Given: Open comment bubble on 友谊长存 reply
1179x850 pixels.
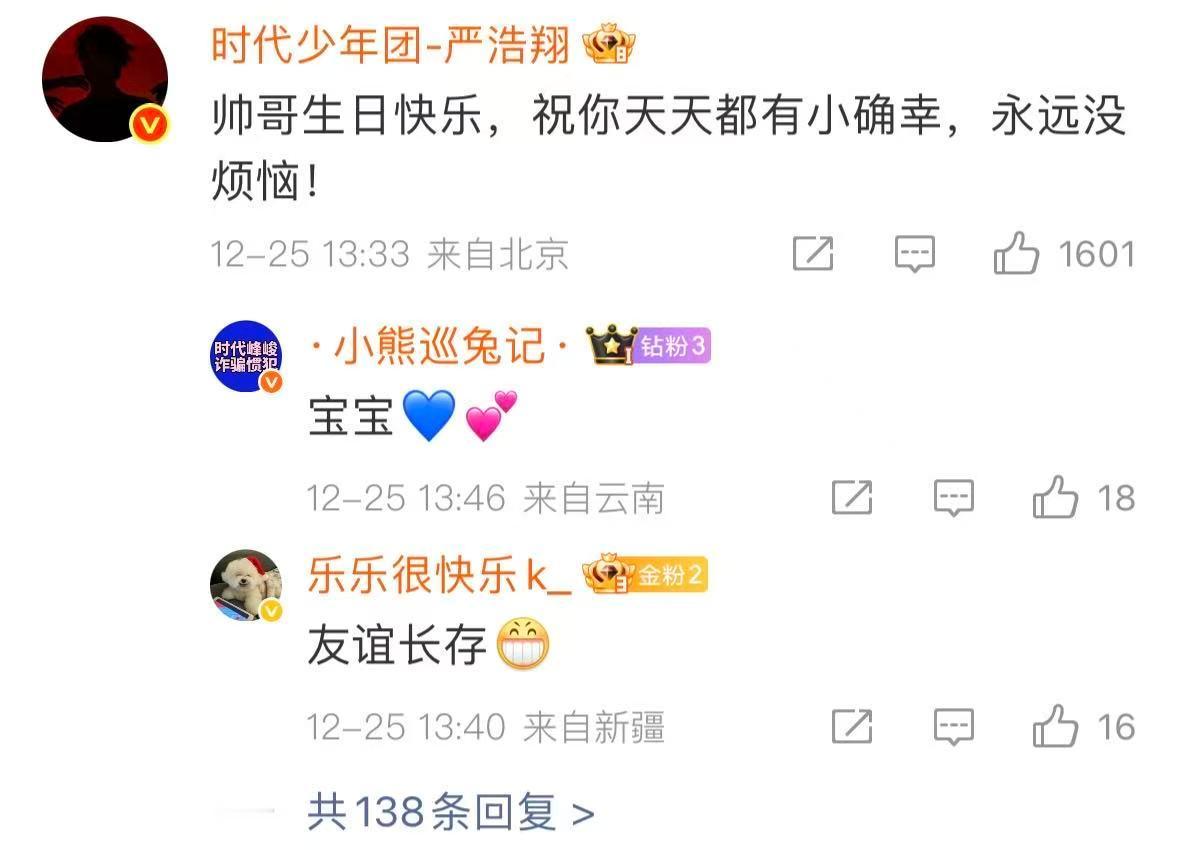Looking at the screenshot, I should point(953,727).
